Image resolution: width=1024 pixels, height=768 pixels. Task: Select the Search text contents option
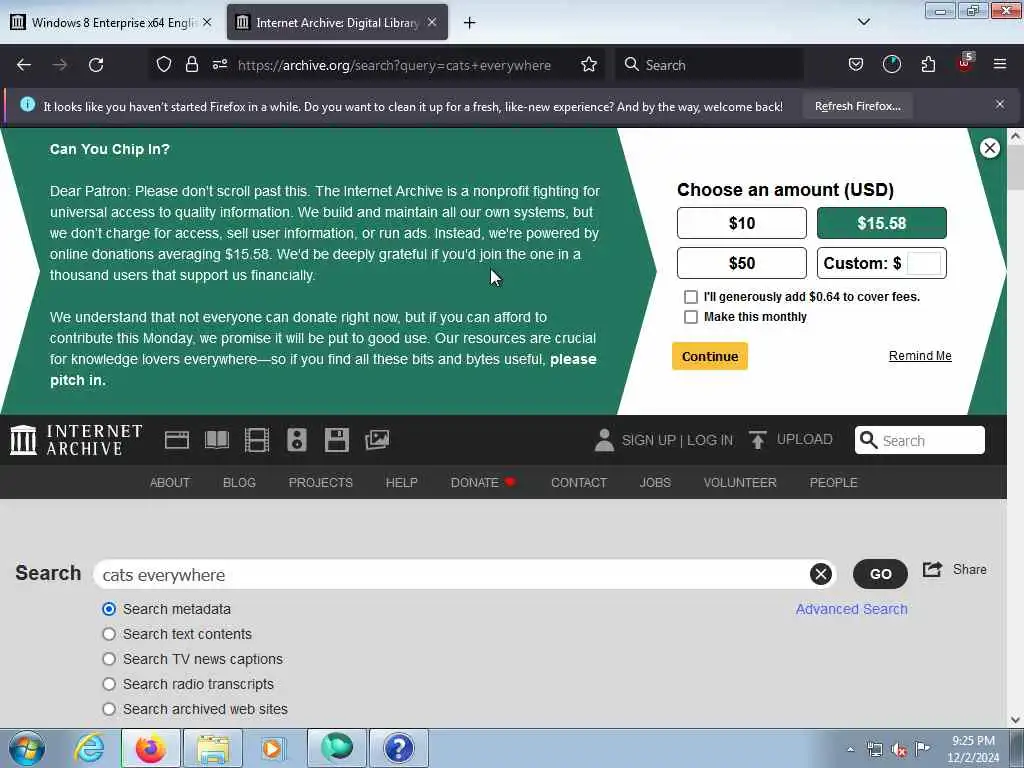pos(109,634)
